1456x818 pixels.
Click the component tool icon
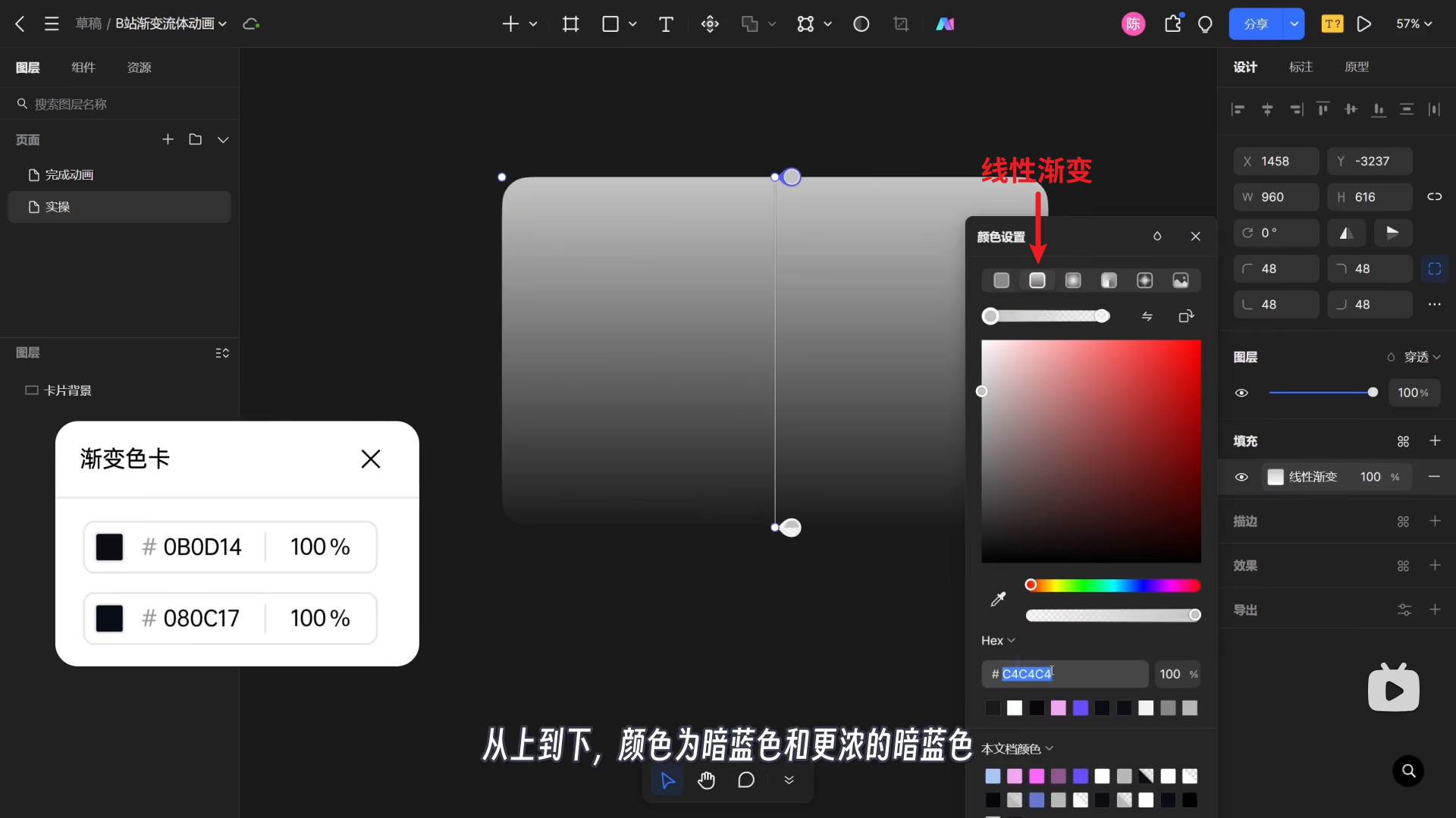click(x=710, y=24)
